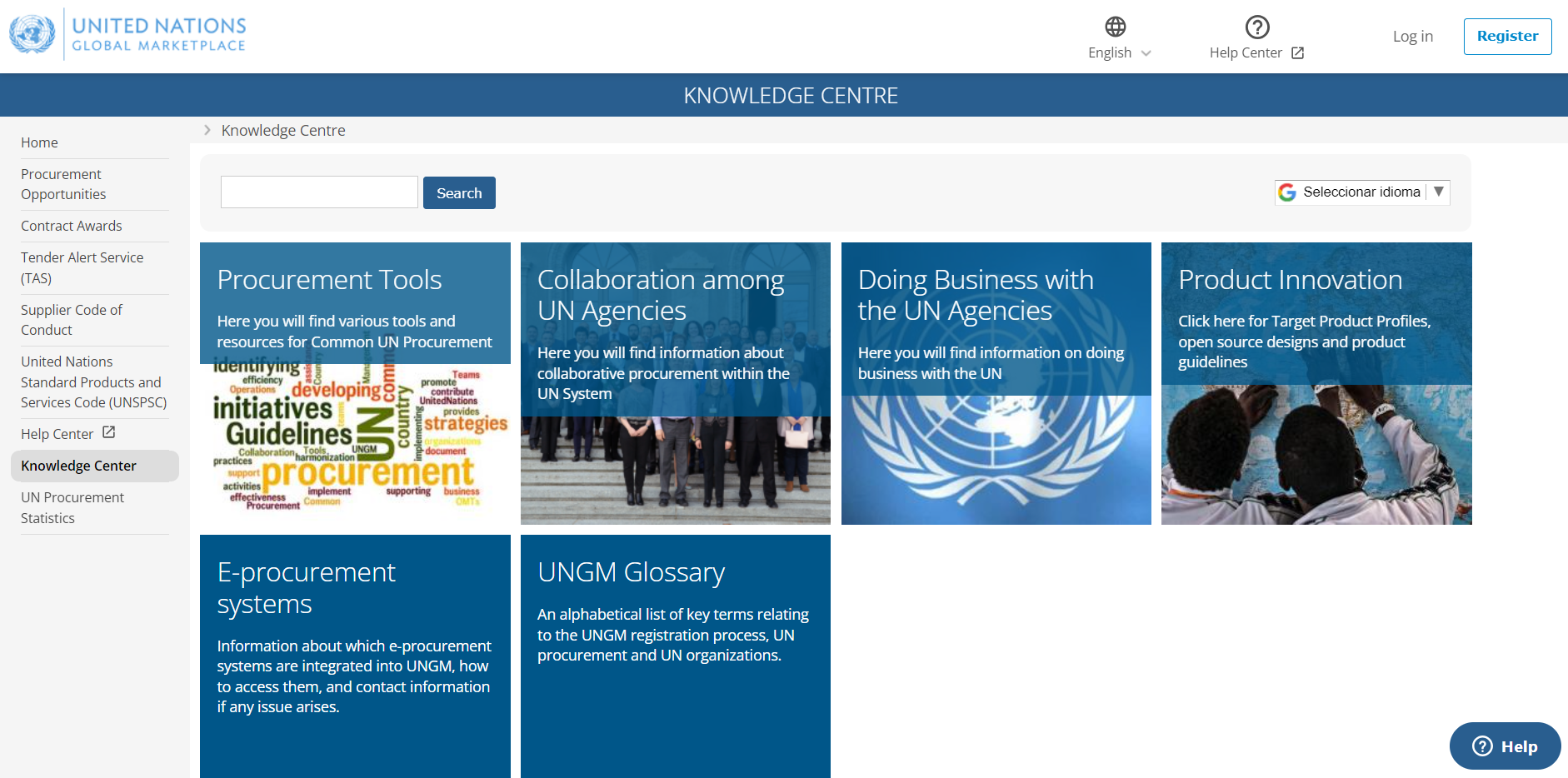The width and height of the screenshot is (1568, 778).
Task: Click the globe language icon
Action: pos(1116,27)
